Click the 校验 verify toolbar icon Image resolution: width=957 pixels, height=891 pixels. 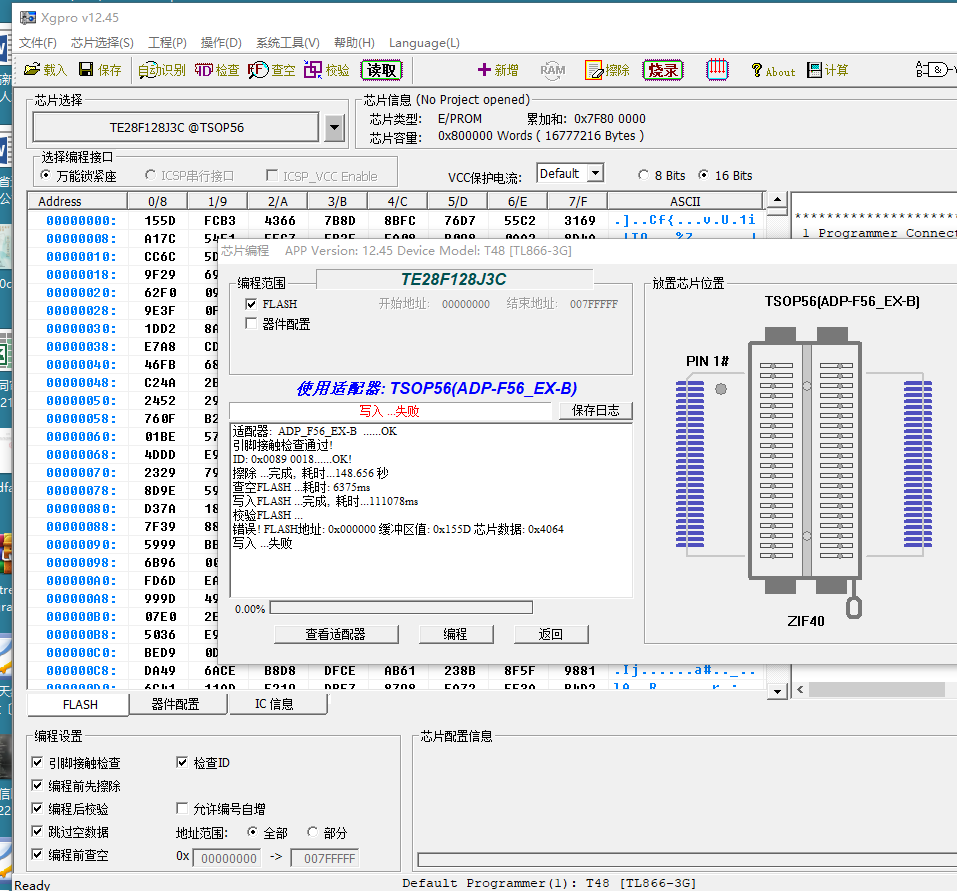327,70
